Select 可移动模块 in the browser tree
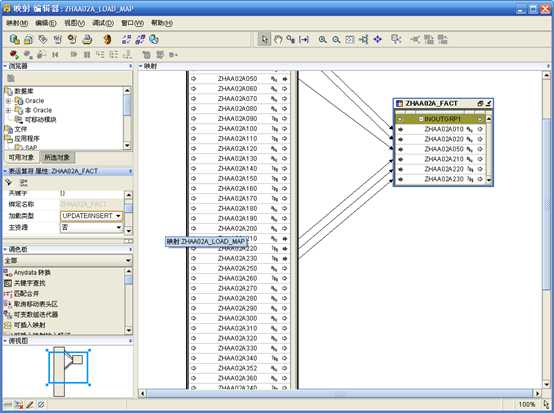The width and height of the screenshot is (554, 413). 41,120
